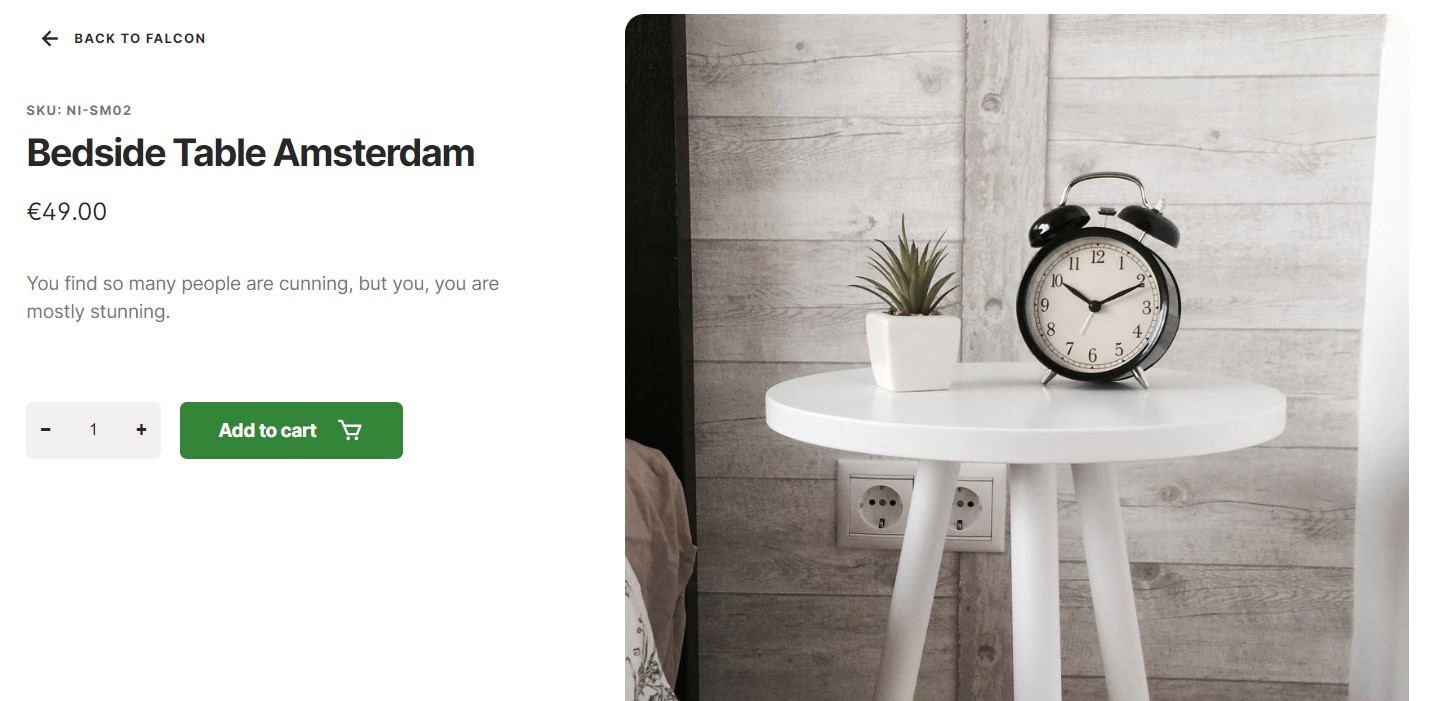Click the bed linen at image edge

(x=657, y=570)
